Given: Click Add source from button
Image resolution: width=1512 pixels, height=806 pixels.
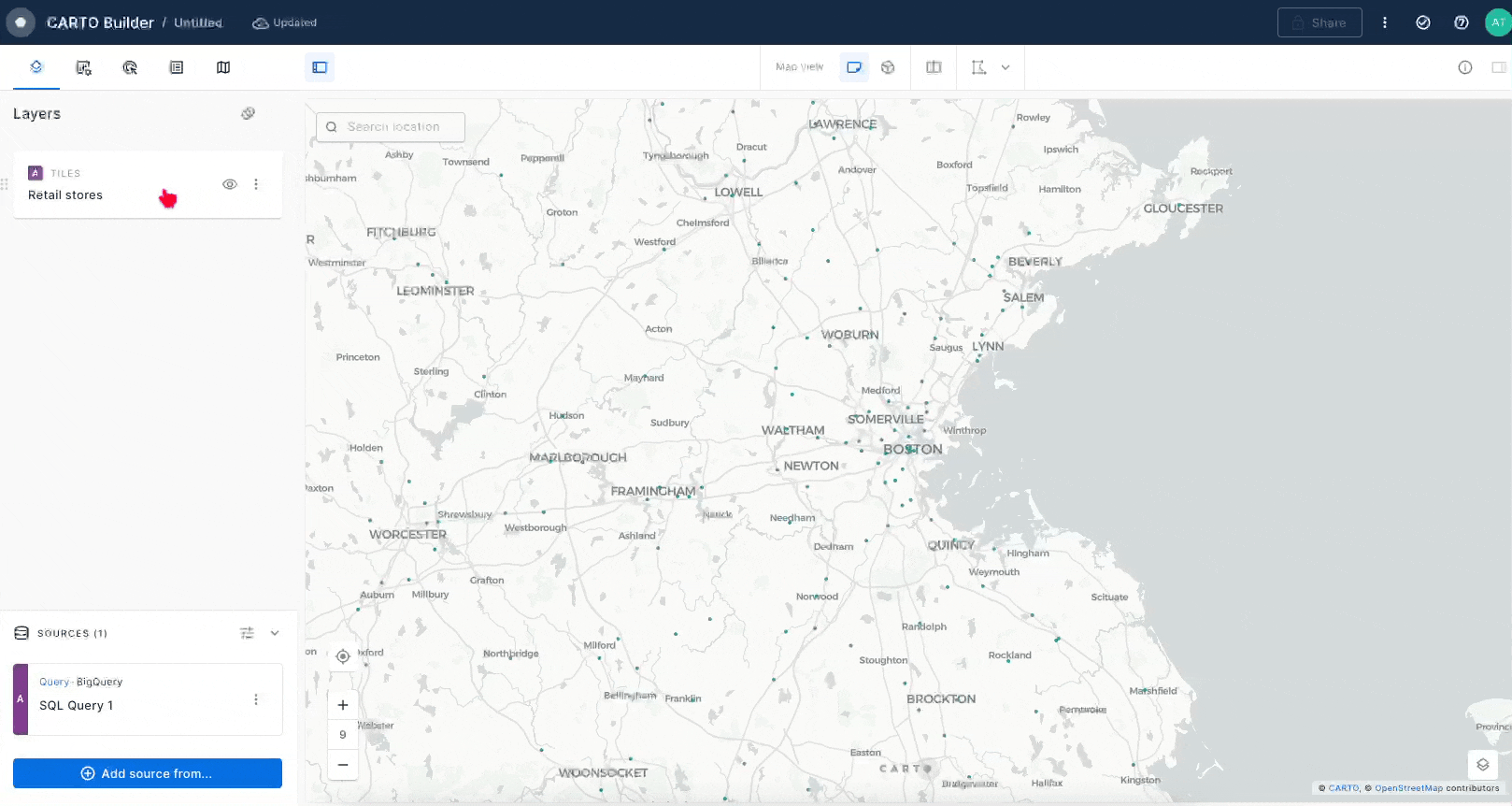Looking at the screenshot, I should (148, 773).
